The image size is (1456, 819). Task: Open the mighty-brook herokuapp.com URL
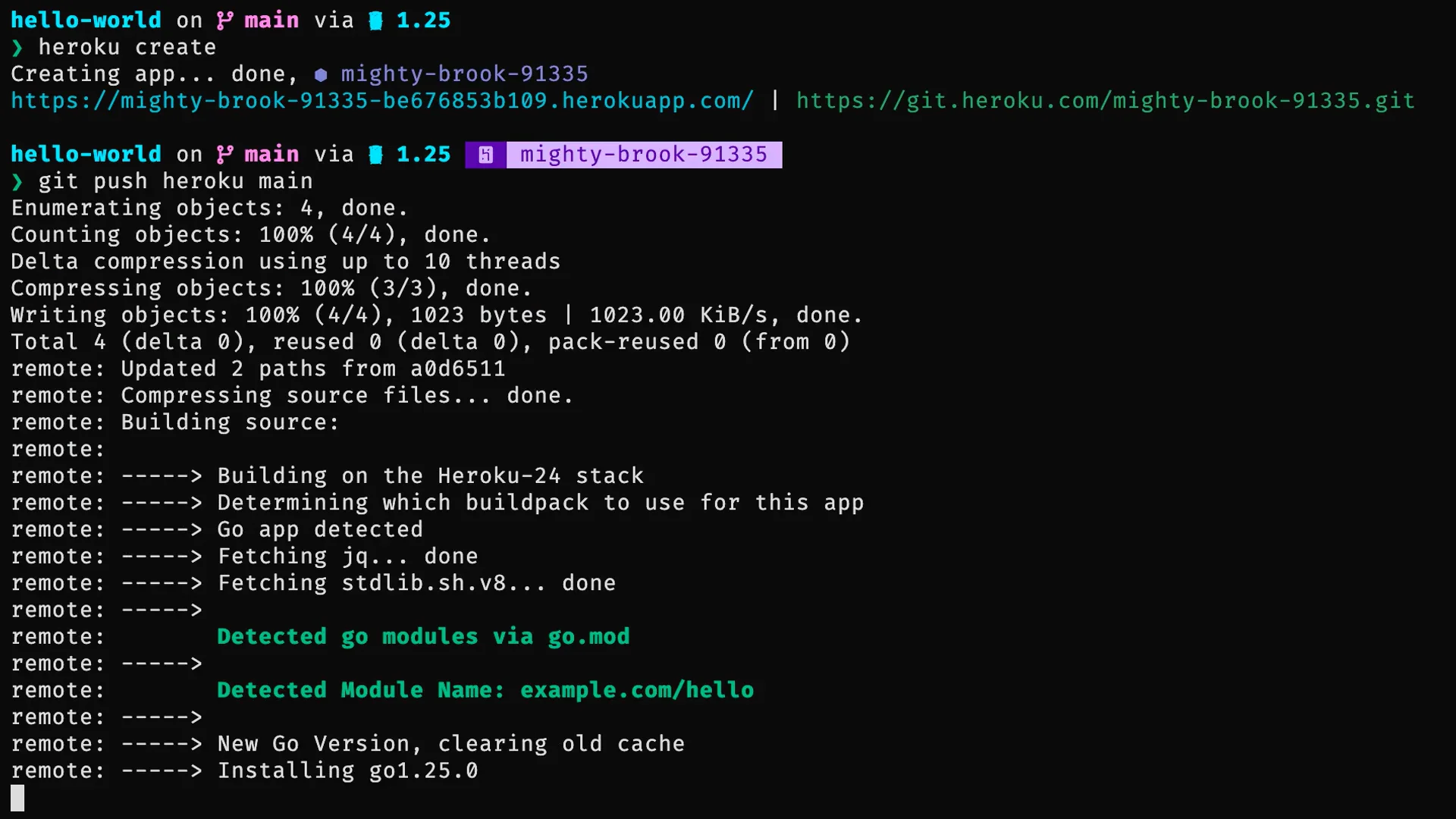tap(382, 101)
